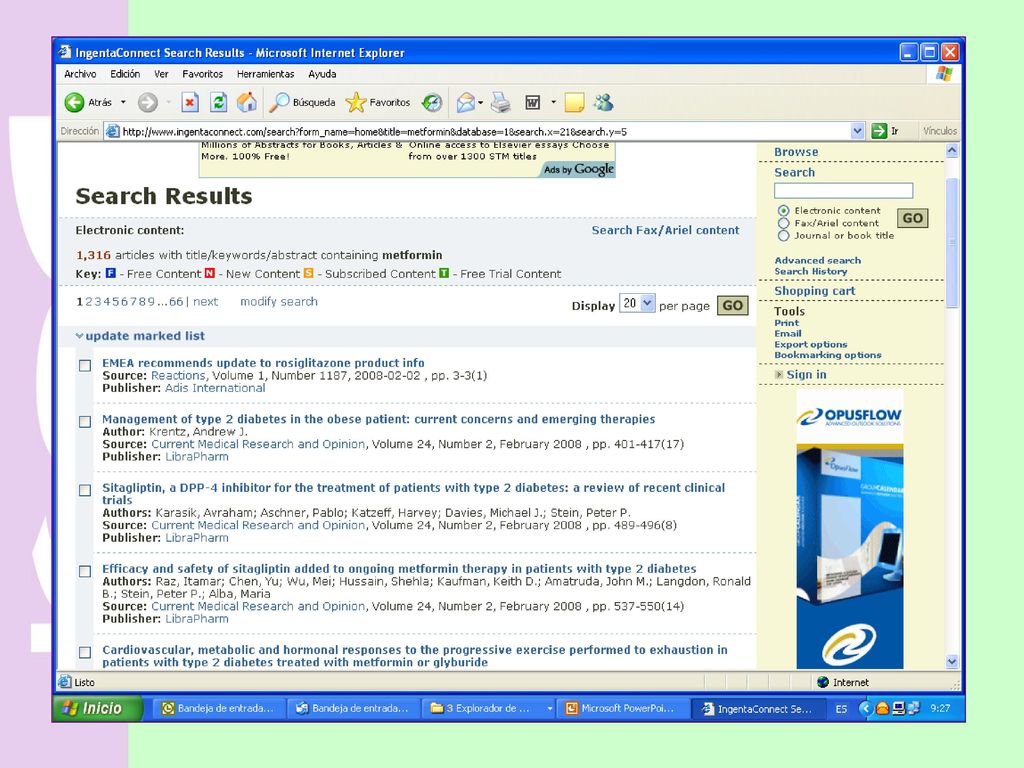This screenshot has width=1024, height=768.
Task: Select the Electronic content radio button
Action: 784,211
